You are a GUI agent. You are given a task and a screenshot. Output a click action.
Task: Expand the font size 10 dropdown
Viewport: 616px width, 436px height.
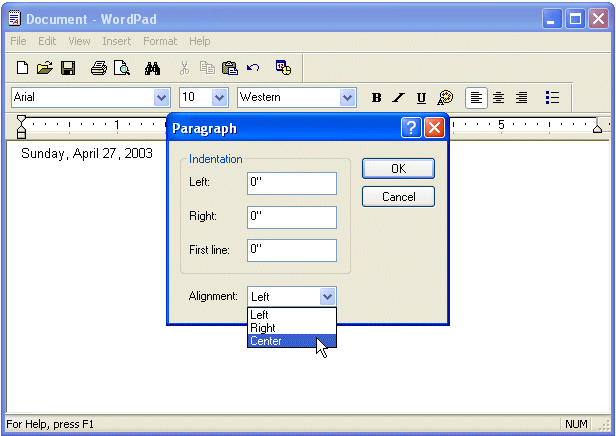pyautogui.click(x=220, y=97)
